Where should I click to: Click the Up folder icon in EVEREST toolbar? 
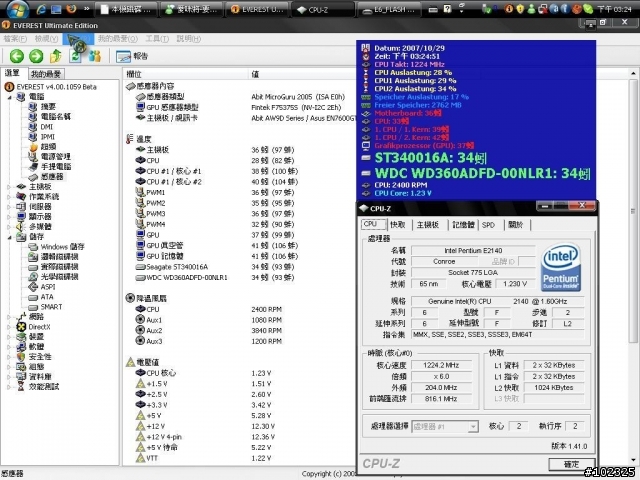(56, 56)
